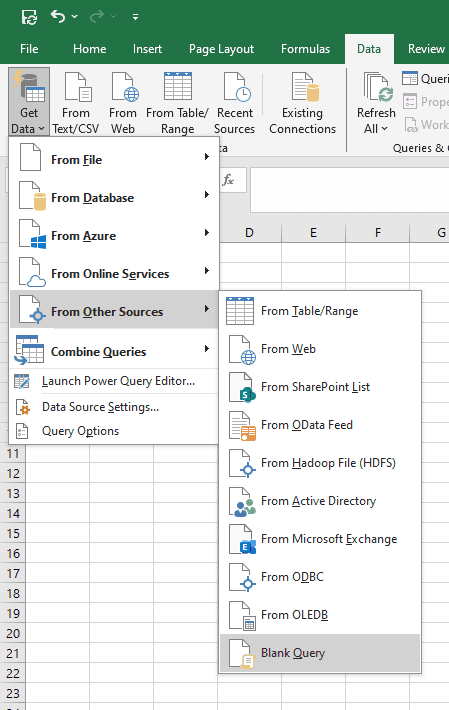Click the Combine Queries submenu arrow
The image size is (449, 710).
(207, 348)
